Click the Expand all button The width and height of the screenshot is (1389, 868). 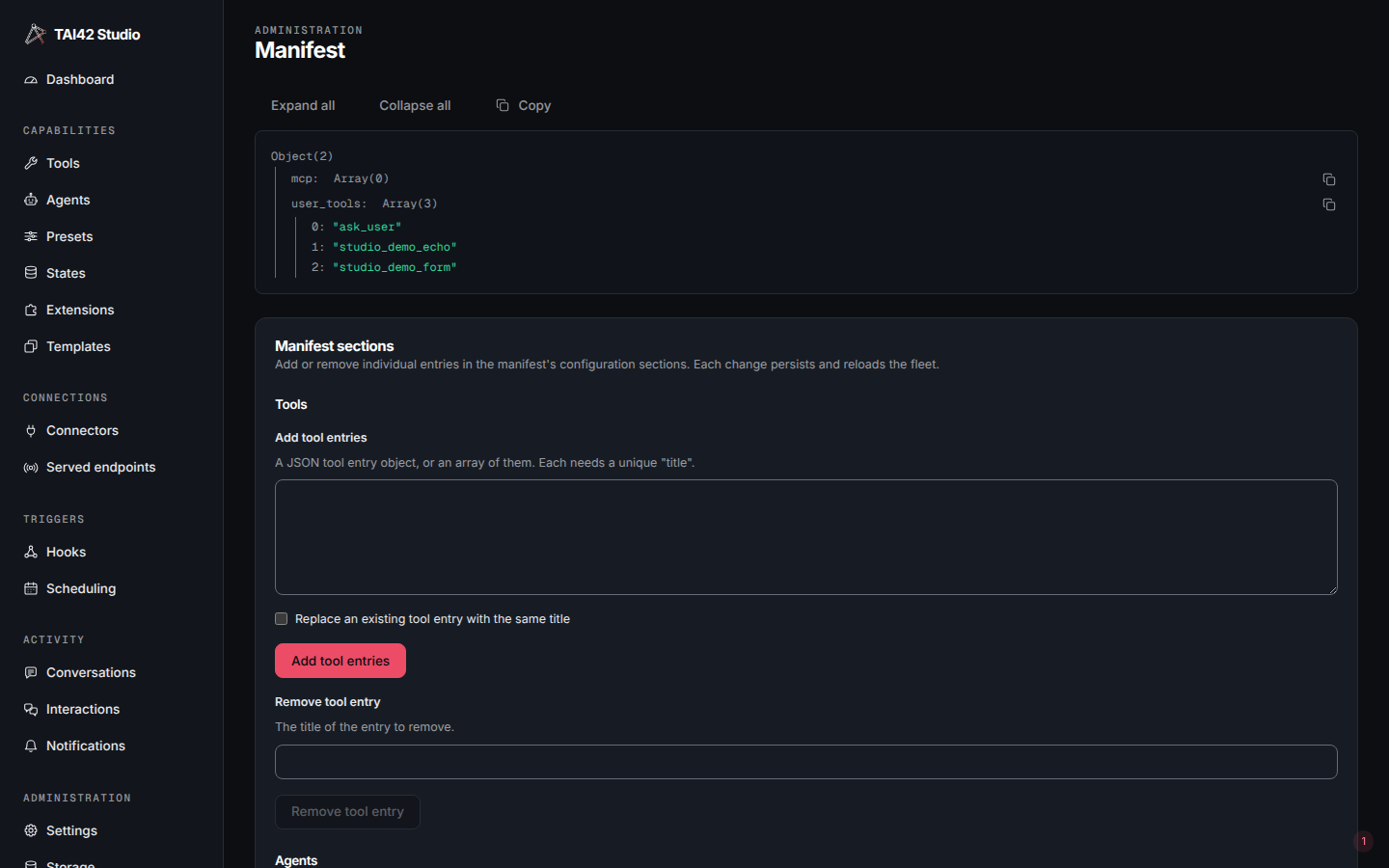(x=303, y=106)
